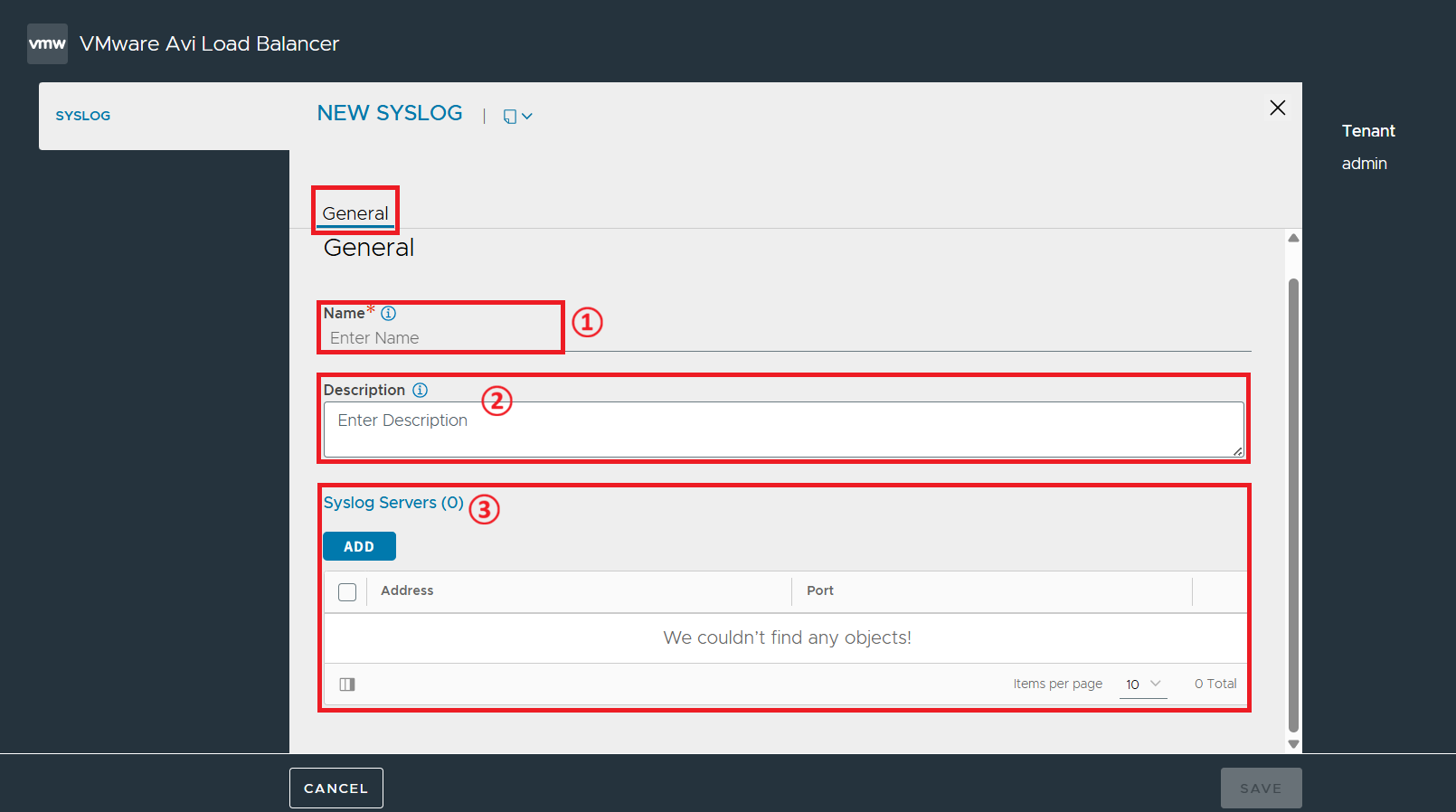The width and height of the screenshot is (1456, 812).
Task: Click the vertical scrollbar thumb
Action: coord(1293,505)
